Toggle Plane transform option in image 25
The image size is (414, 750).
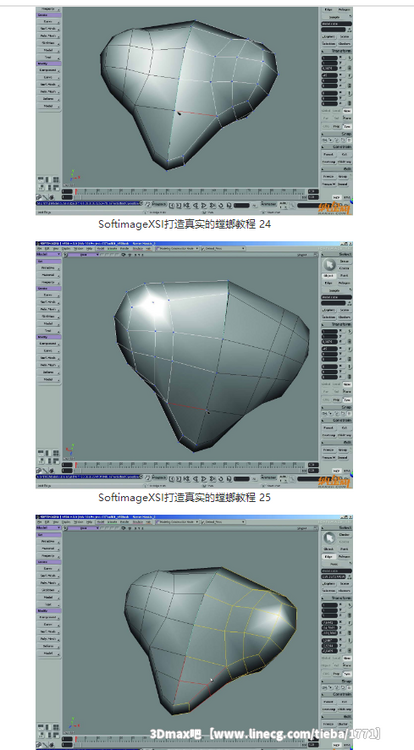click(x=347, y=392)
